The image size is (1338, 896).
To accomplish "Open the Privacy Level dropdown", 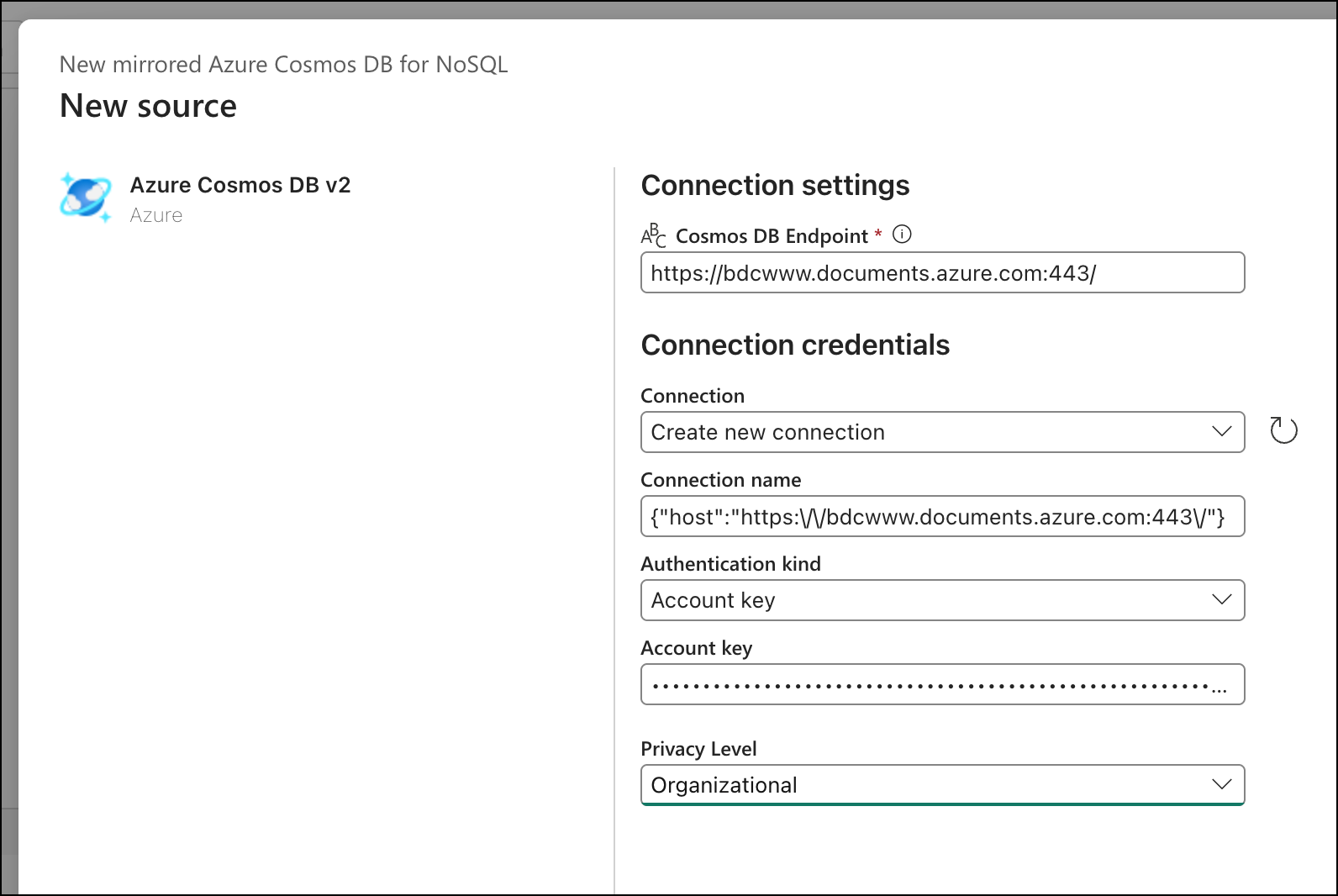I will [x=942, y=785].
